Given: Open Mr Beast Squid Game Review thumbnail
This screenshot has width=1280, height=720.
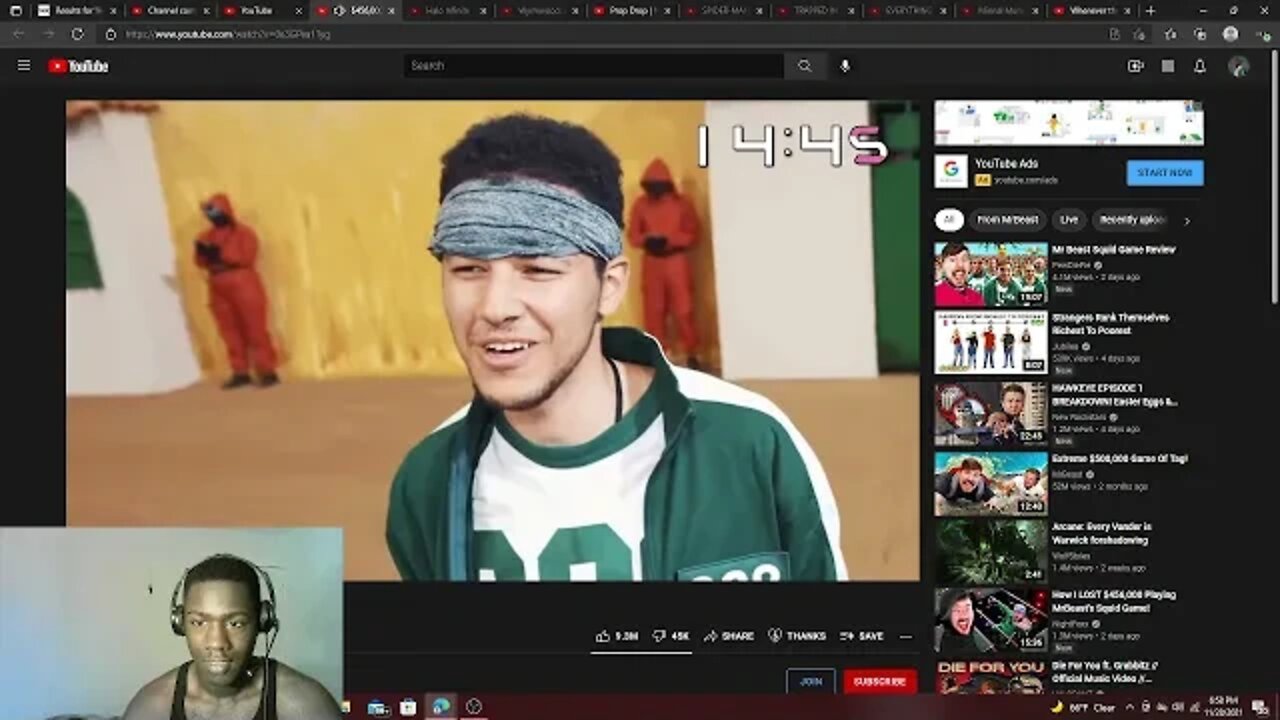Looking at the screenshot, I should [x=991, y=274].
